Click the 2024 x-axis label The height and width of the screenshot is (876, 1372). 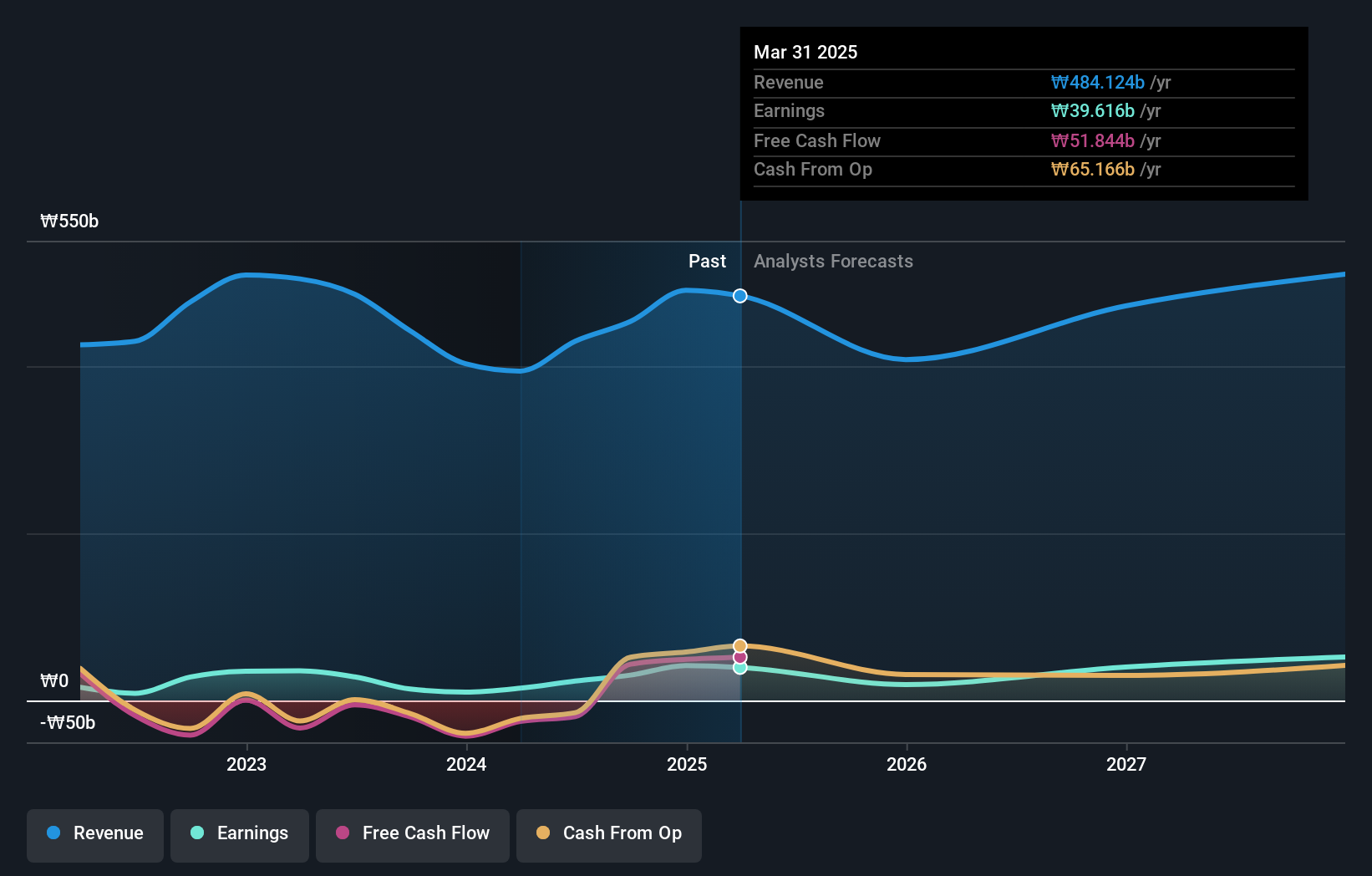tap(466, 764)
